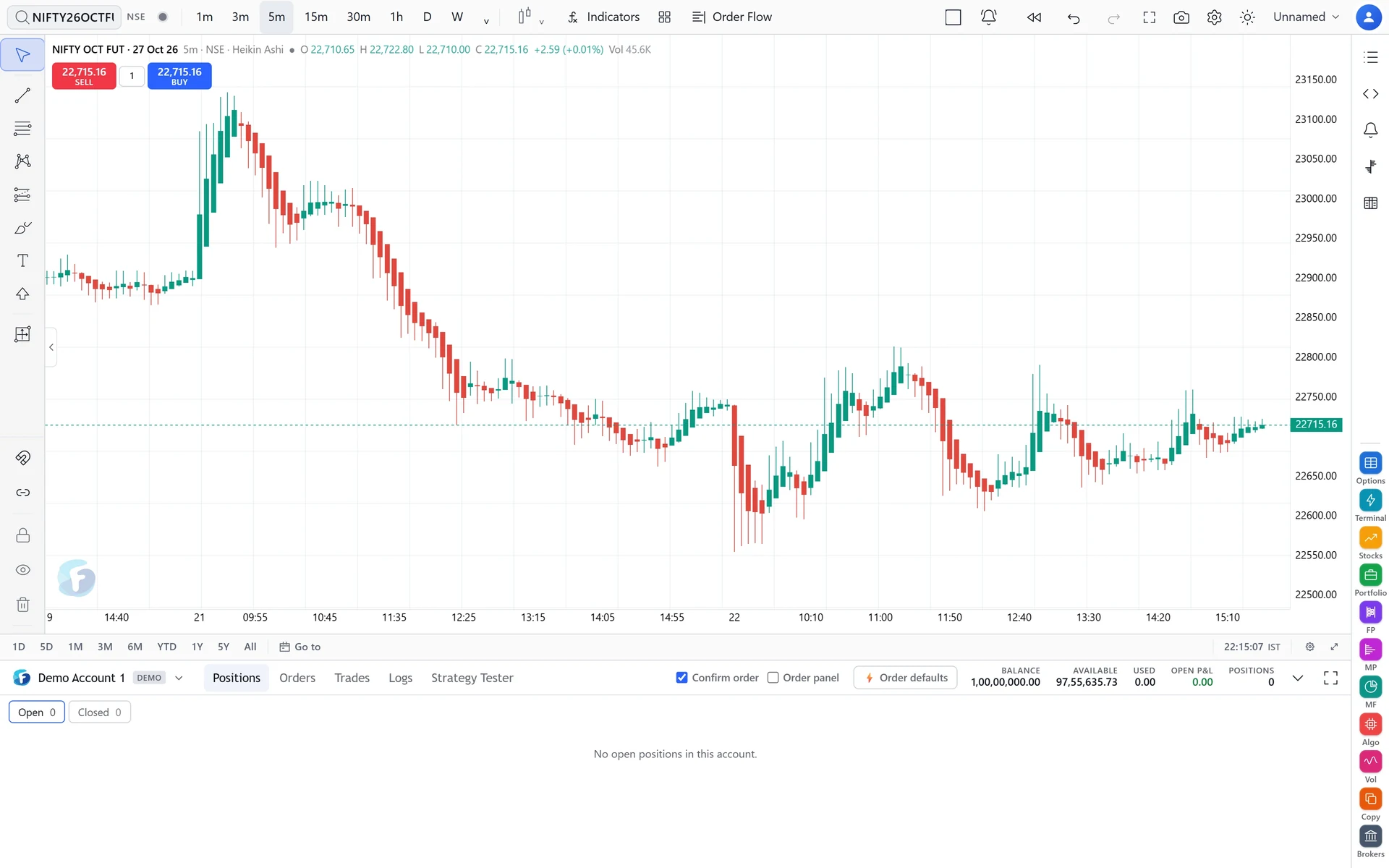Take a chart snapshot with camera icon
1389x868 pixels.
(1181, 17)
